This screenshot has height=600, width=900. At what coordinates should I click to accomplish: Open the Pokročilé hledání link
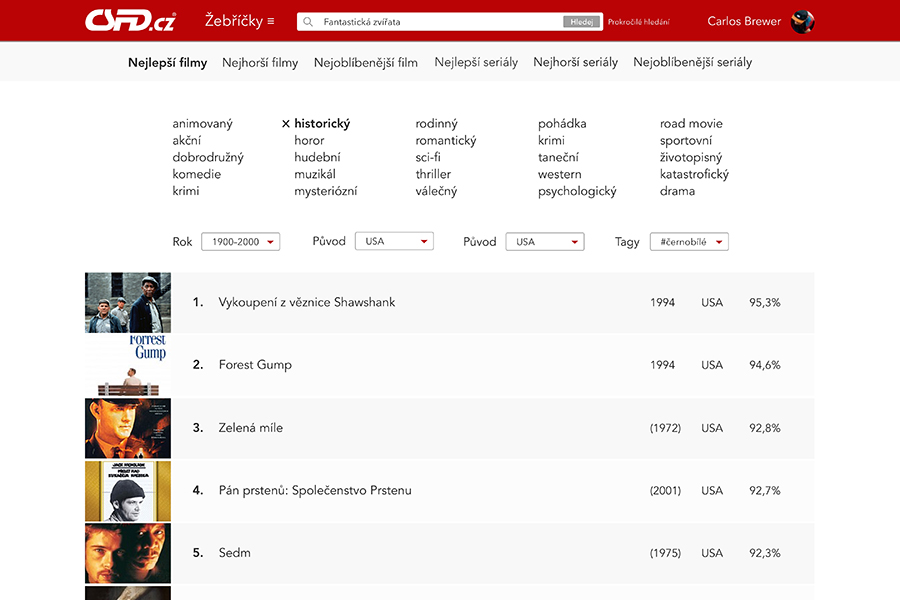click(639, 22)
